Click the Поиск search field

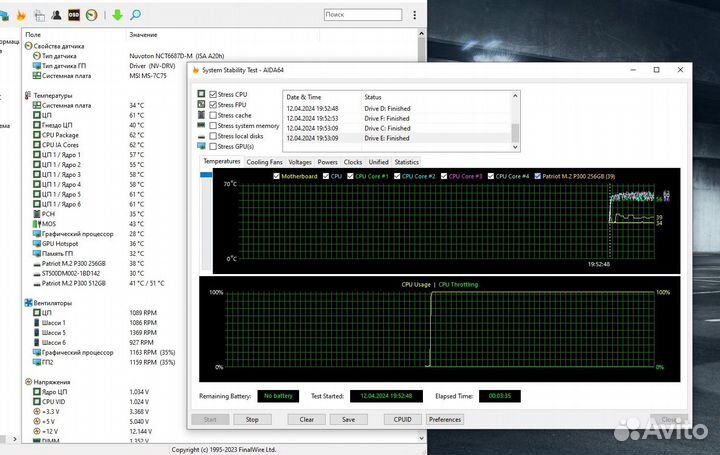point(363,15)
